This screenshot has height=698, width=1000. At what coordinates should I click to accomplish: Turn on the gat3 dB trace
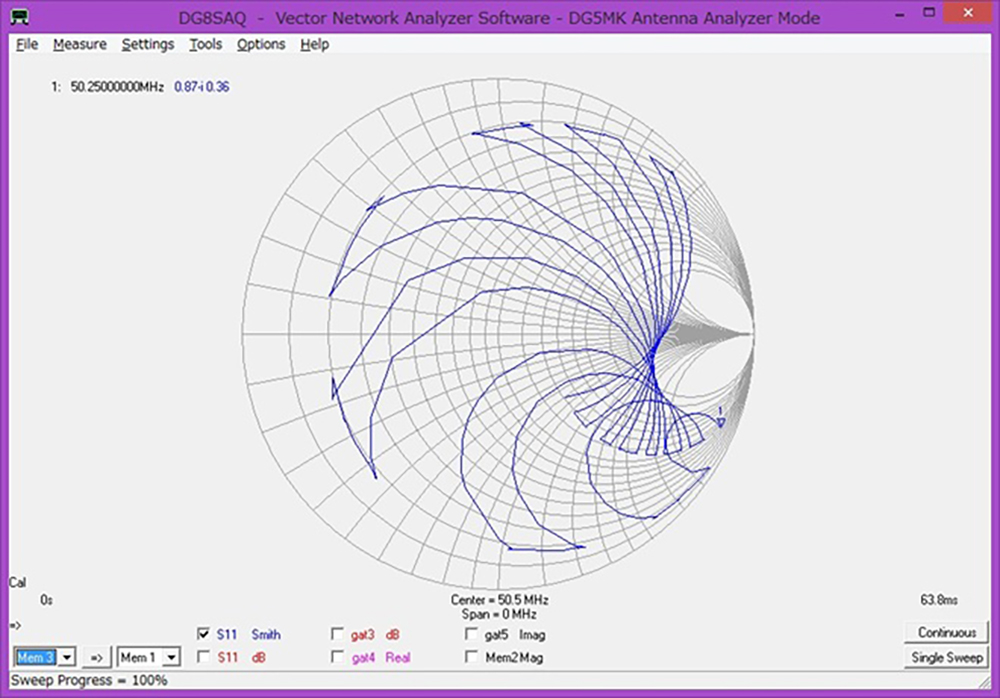[x=338, y=634]
